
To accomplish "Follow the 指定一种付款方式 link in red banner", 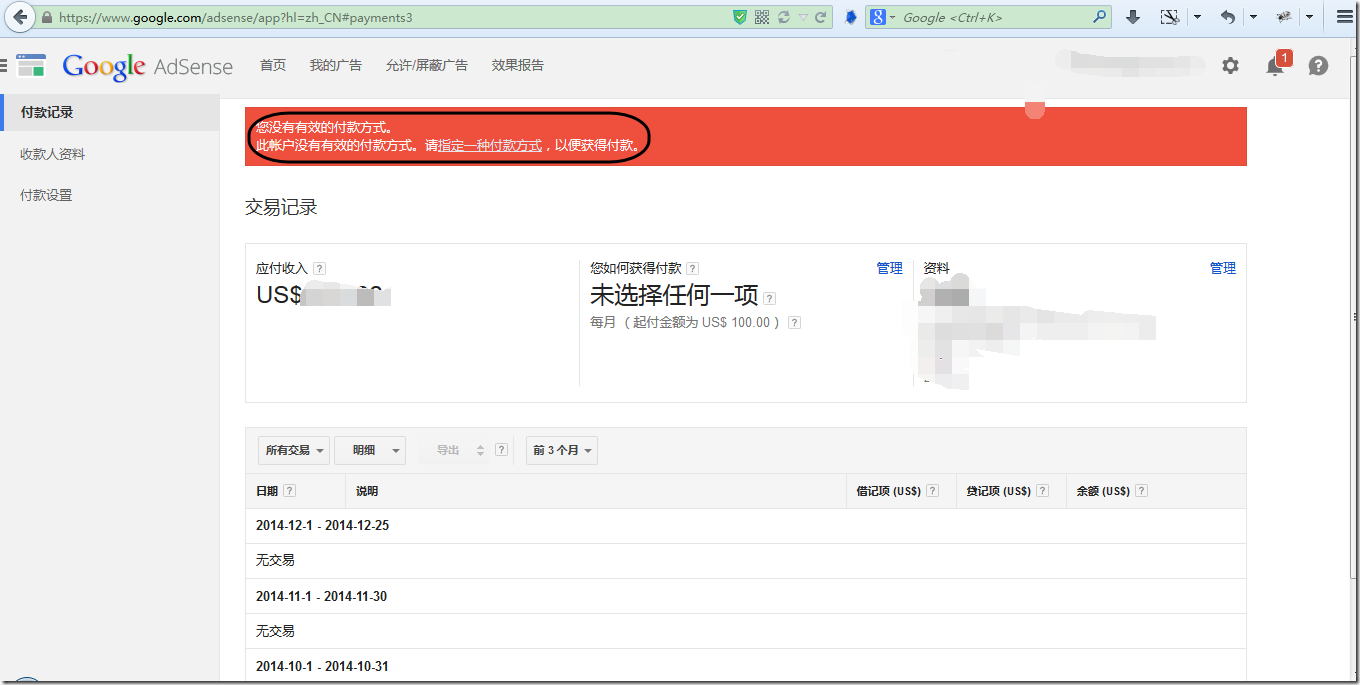I will coord(490,145).
